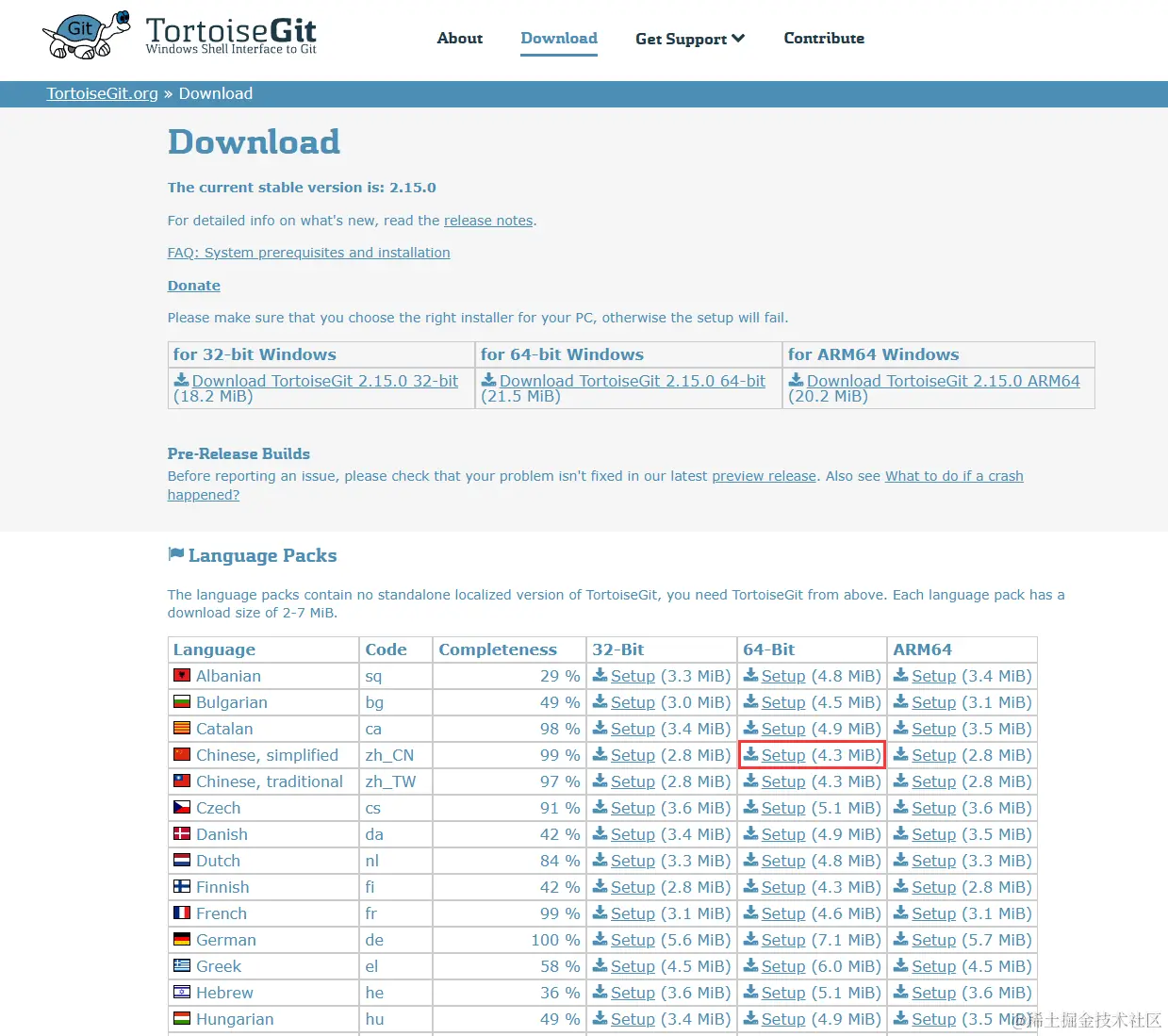Download Dutch 64-Bit Setup

783,861
